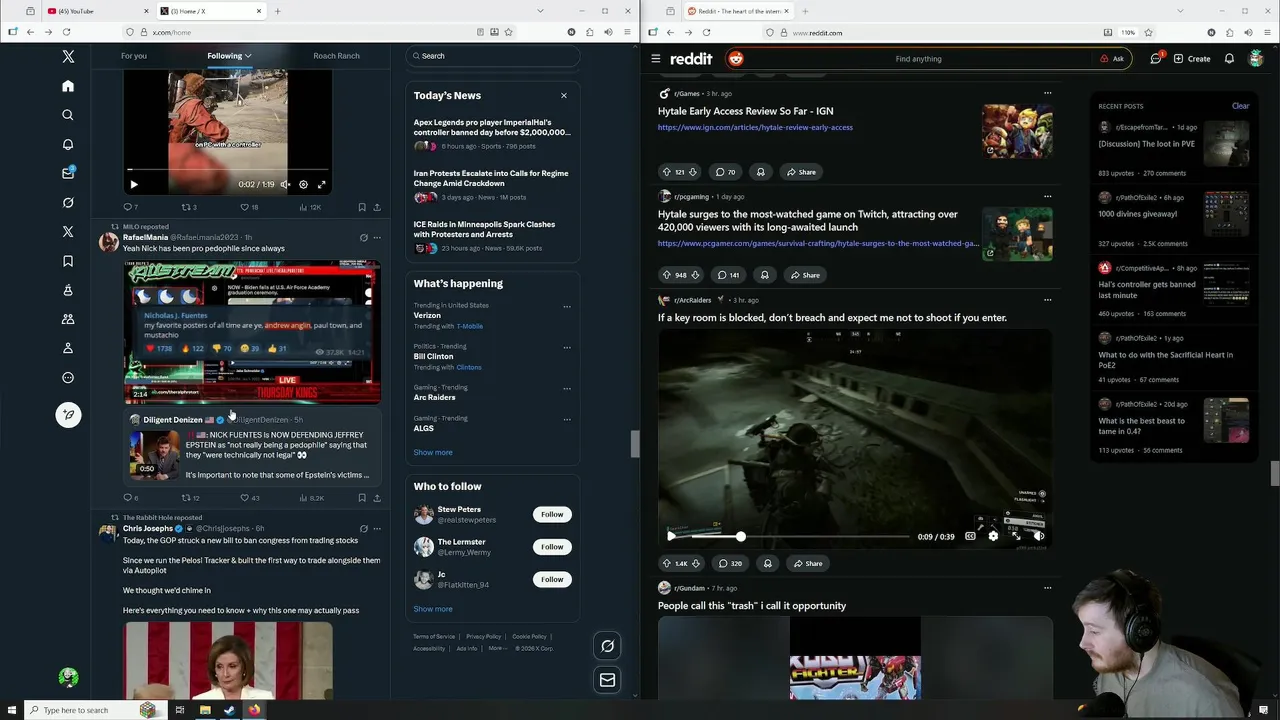Image resolution: width=1280 pixels, height=720 pixels.
Task: Click the X Search input field
Action: 493,56
